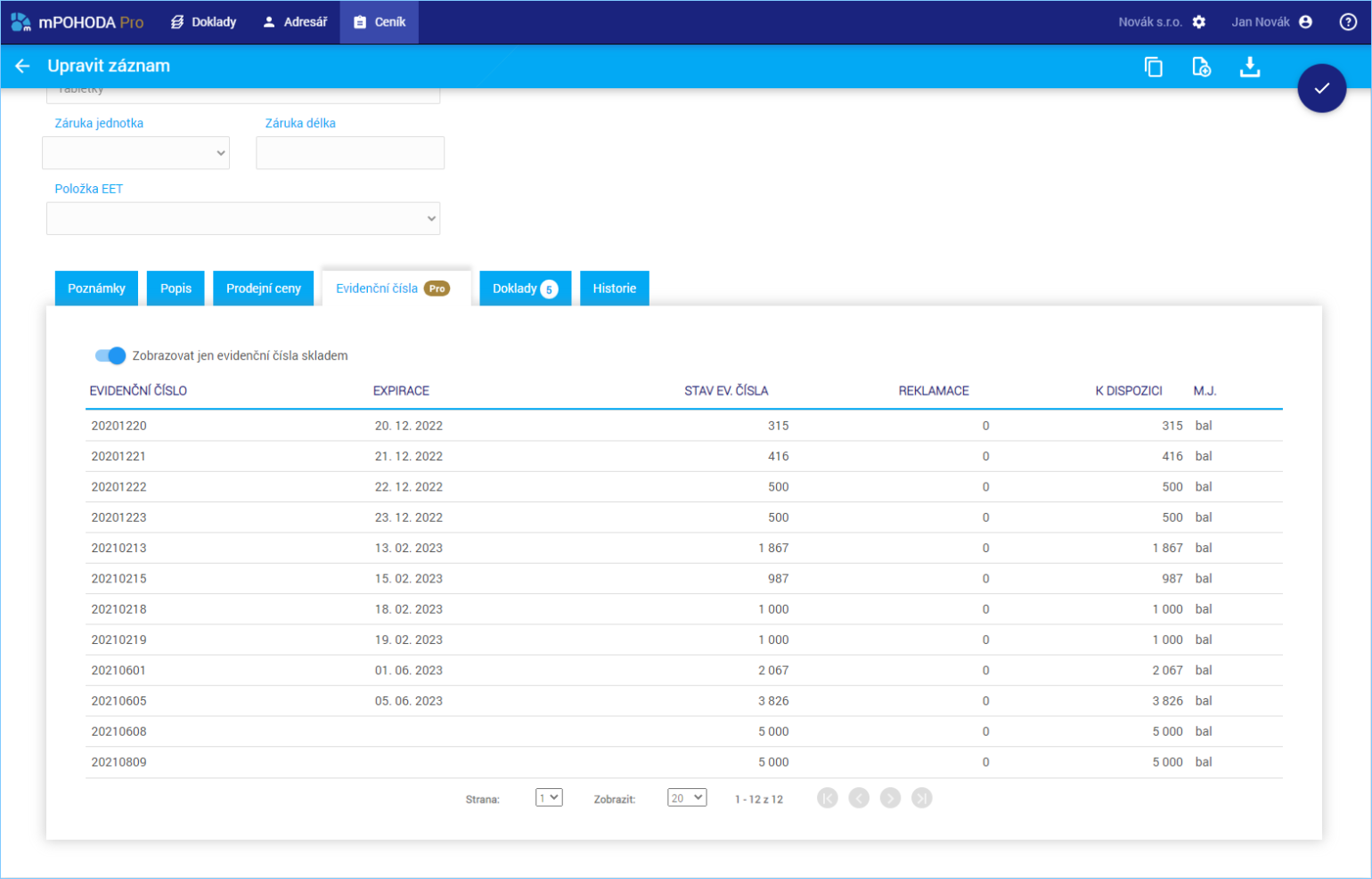Go to previous page pagination icon

859,798
